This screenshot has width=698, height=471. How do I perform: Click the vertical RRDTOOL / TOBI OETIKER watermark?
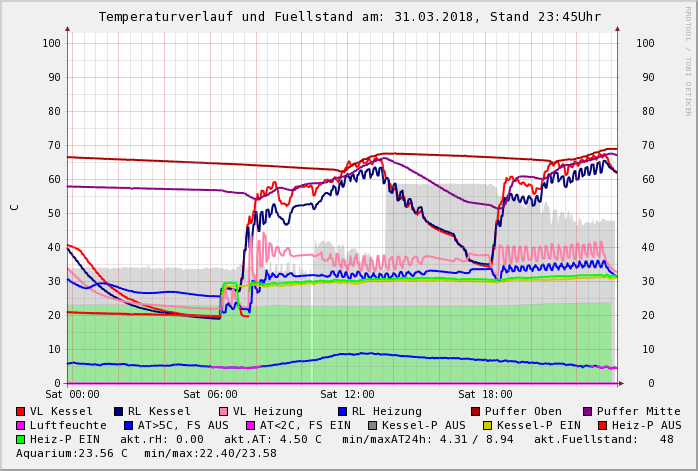[688, 60]
